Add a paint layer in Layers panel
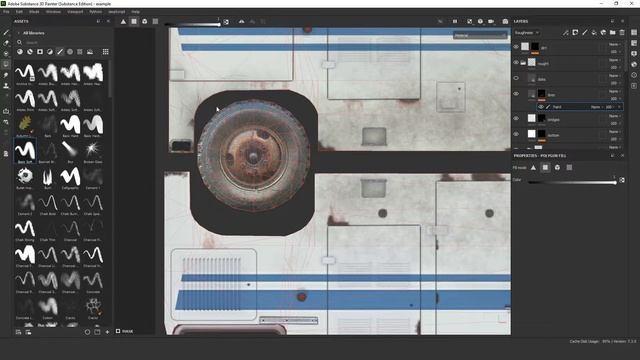The height and width of the screenshot is (360, 640). click(584, 33)
